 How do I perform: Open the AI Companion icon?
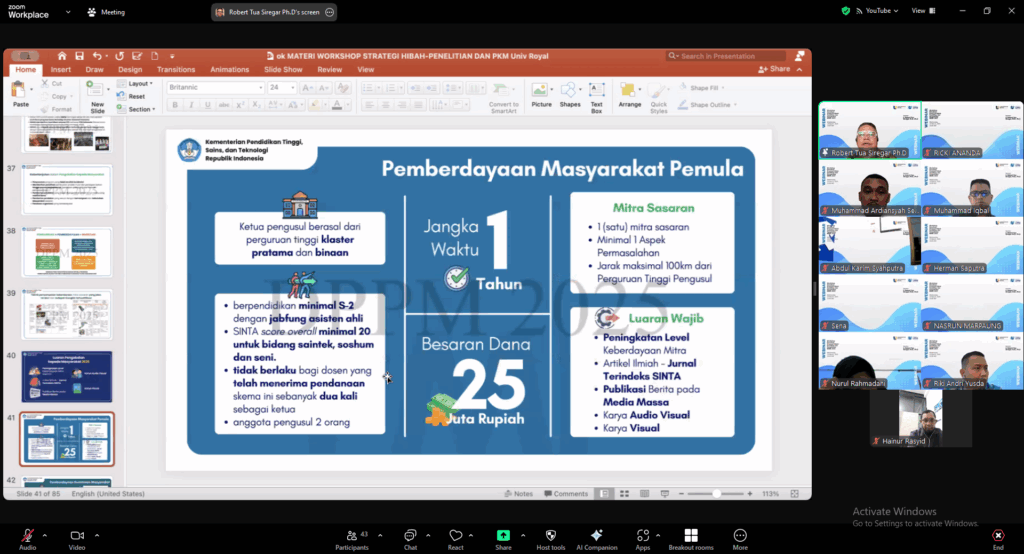[x=597, y=536]
